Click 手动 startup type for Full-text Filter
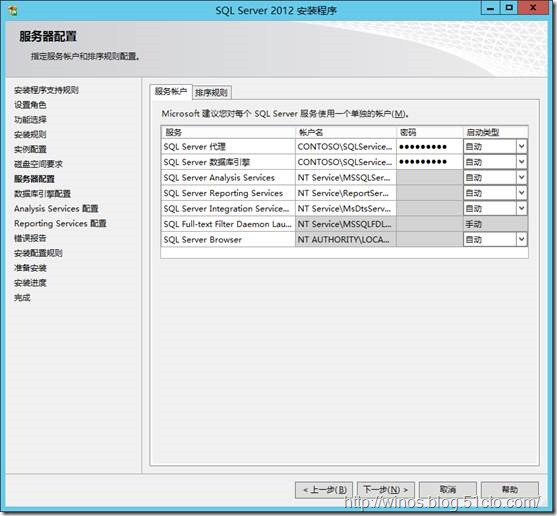The image size is (557, 516). coord(495,224)
